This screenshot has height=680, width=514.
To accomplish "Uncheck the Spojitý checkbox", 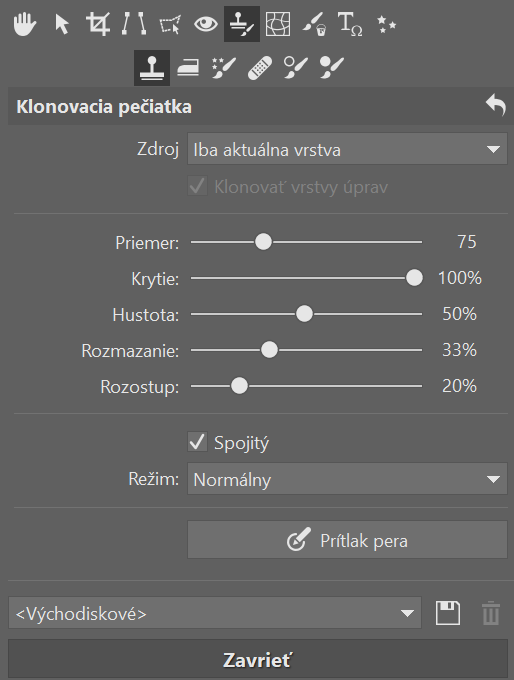I will coord(197,442).
